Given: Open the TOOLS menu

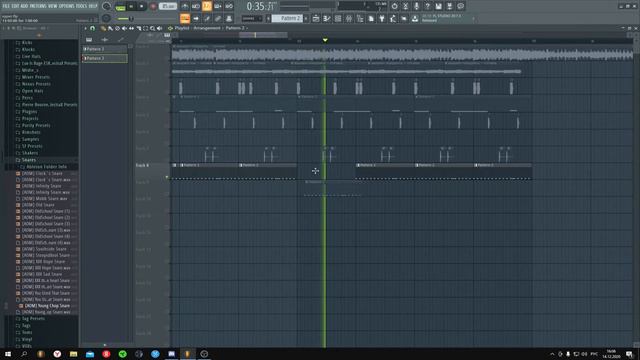Looking at the screenshot, I should click(82, 6).
